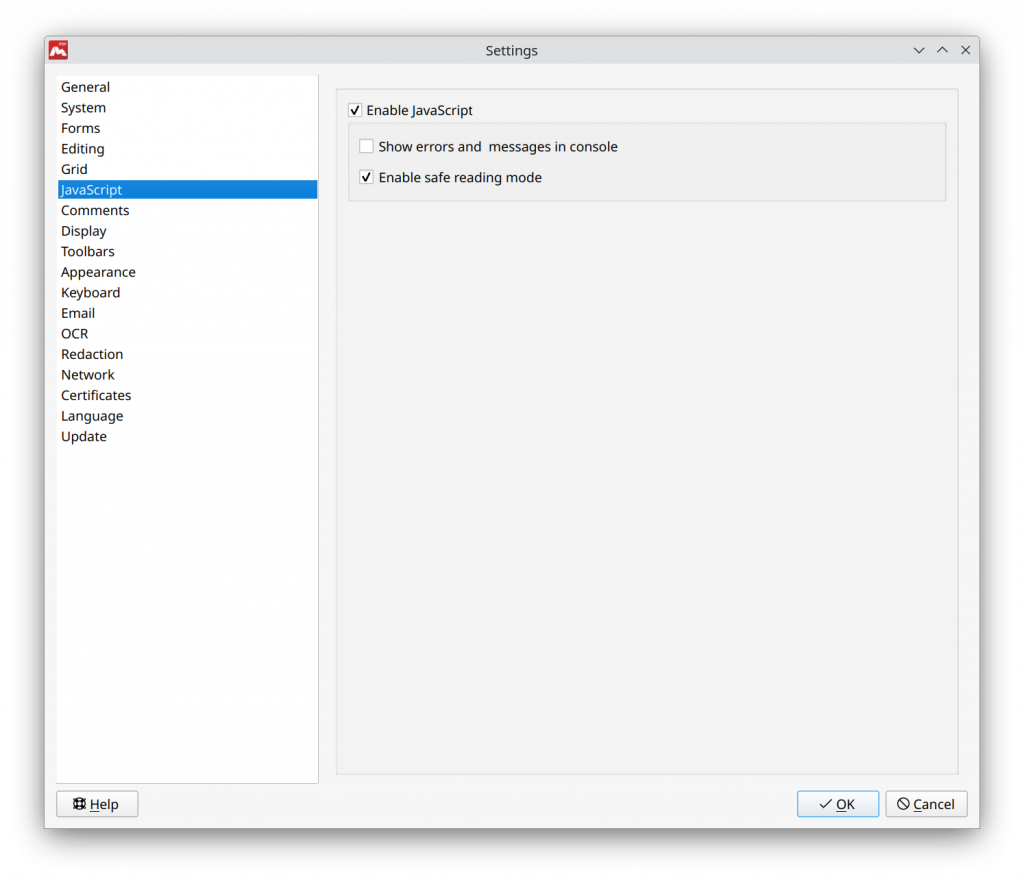The image size is (1024, 881).
Task: Enable showing errors and messages in console
Action: click(x=366, y=146)
